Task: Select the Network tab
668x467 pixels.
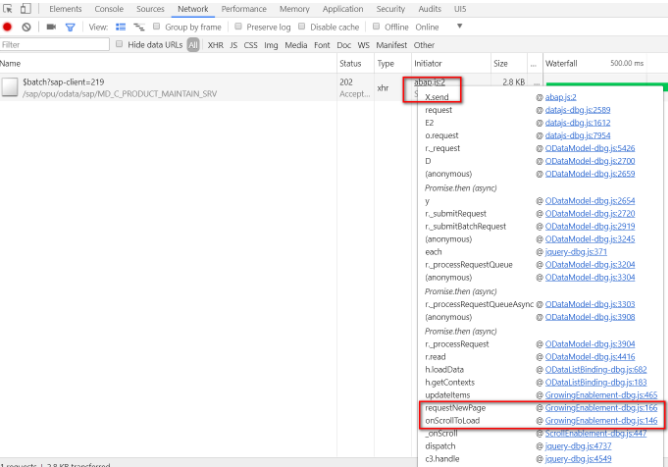Action: tap(193, 9)
